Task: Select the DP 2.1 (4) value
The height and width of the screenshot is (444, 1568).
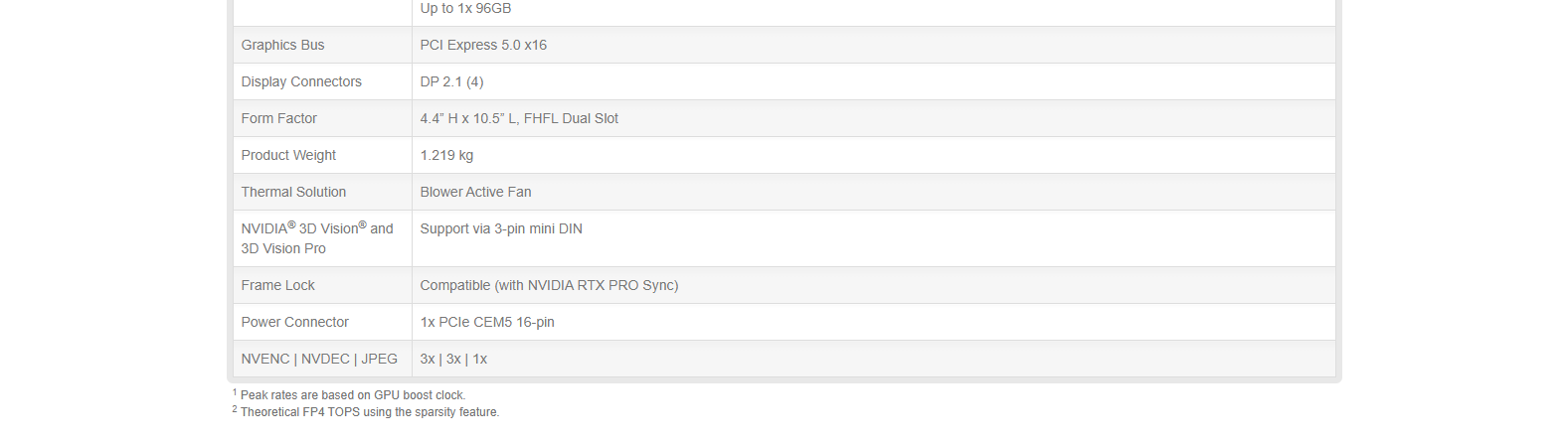Action: 451,81
